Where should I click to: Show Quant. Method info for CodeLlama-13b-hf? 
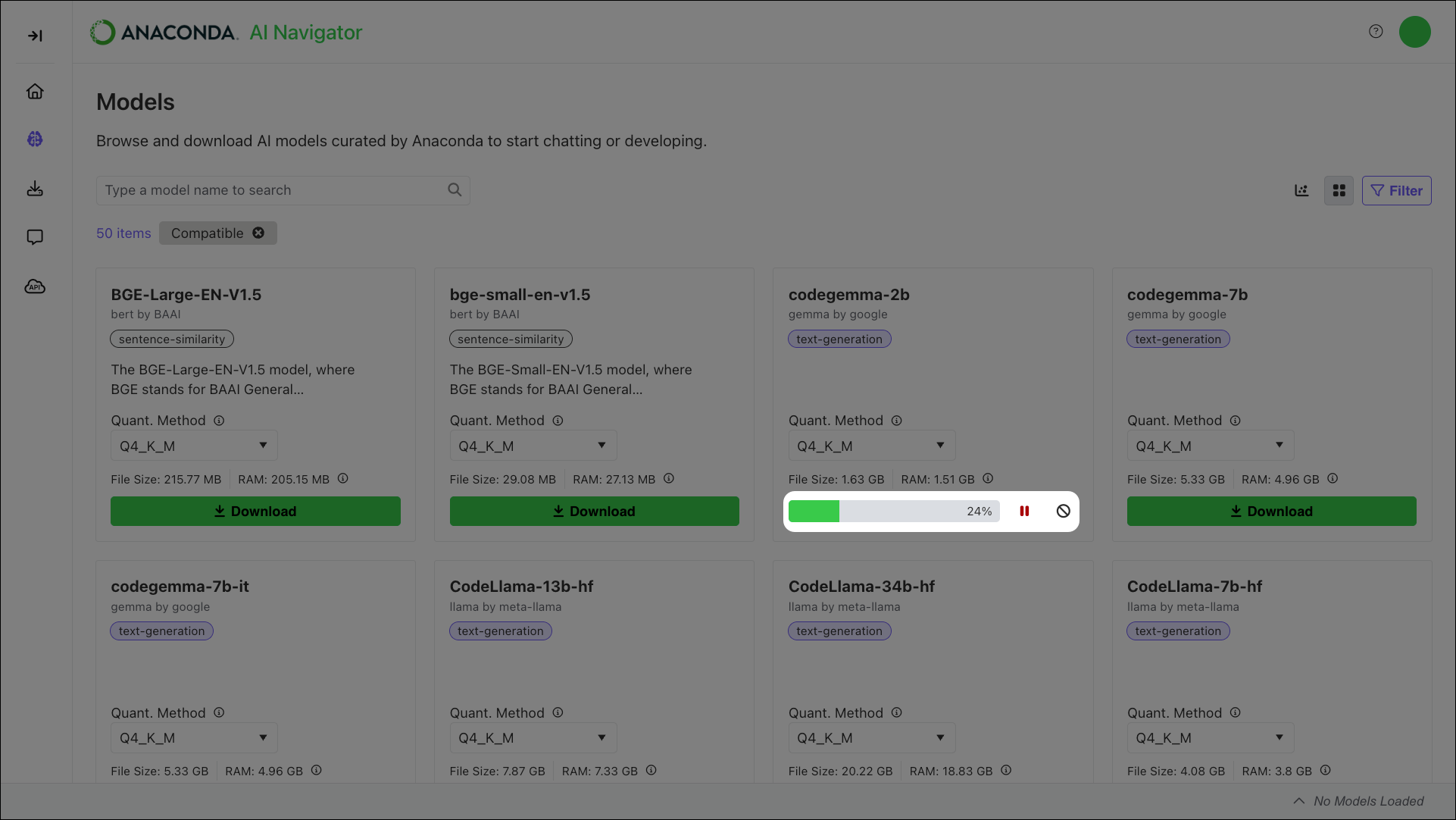558,712
